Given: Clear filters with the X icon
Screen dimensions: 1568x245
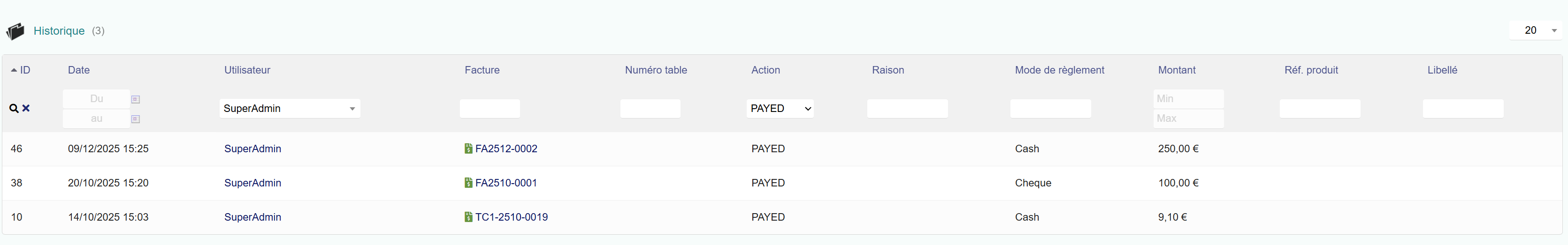Looking at the screenshot, I should [x=26, y=108].
